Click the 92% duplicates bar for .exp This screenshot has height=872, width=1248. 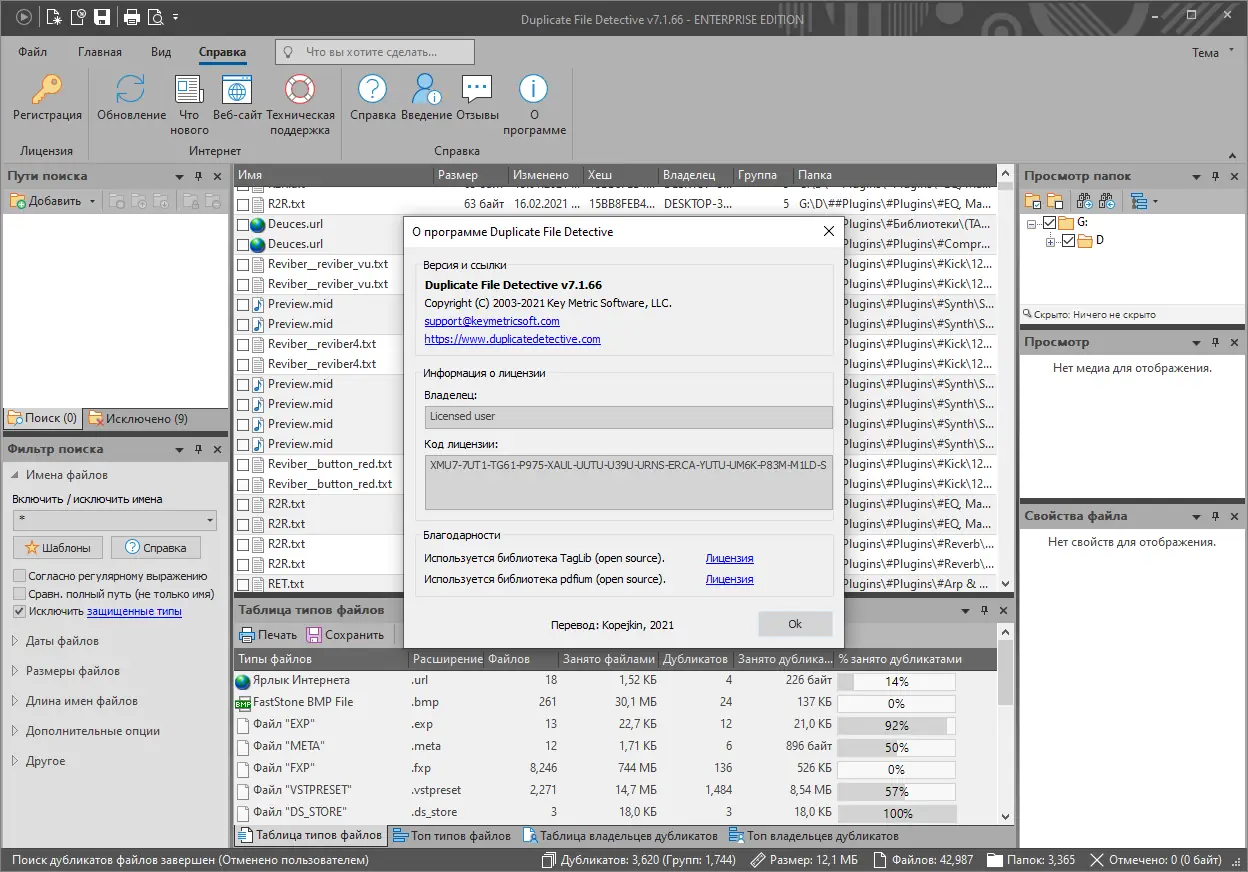(x=896, y=725)
